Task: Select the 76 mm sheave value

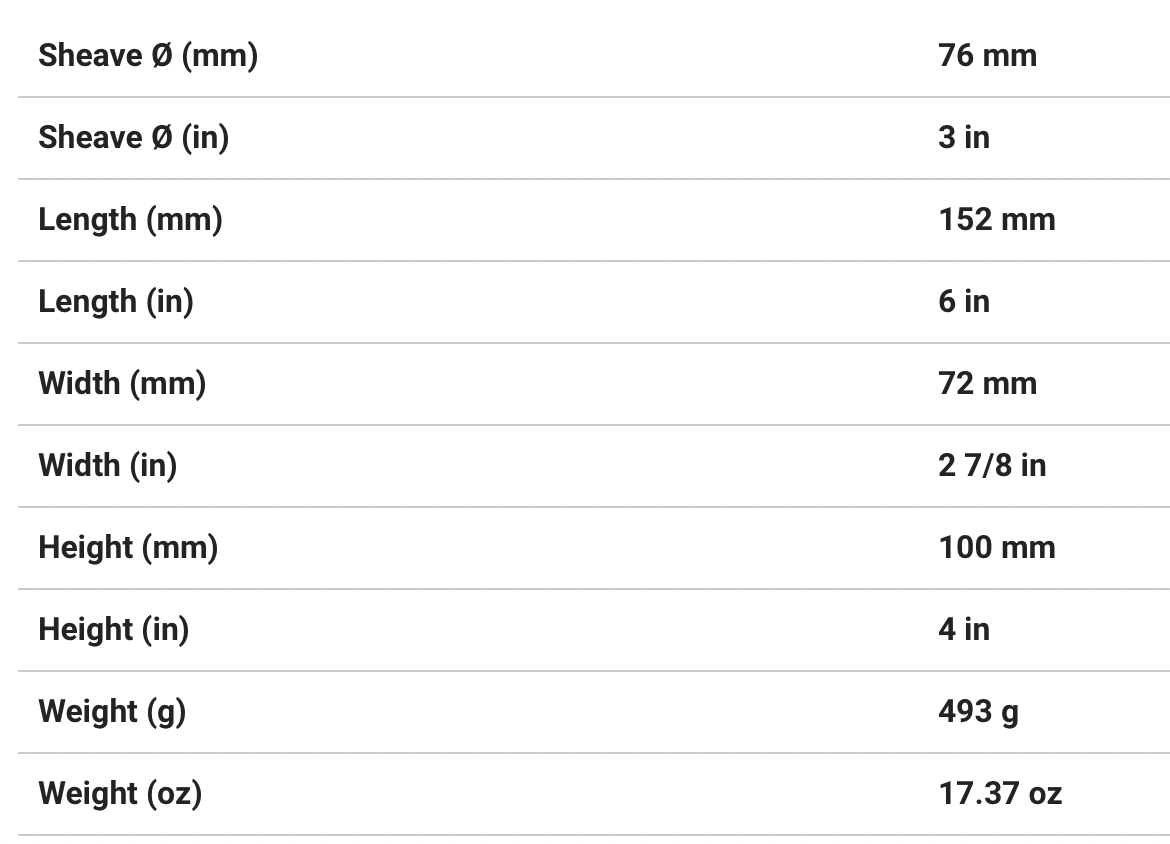Action: click(987, 56)
